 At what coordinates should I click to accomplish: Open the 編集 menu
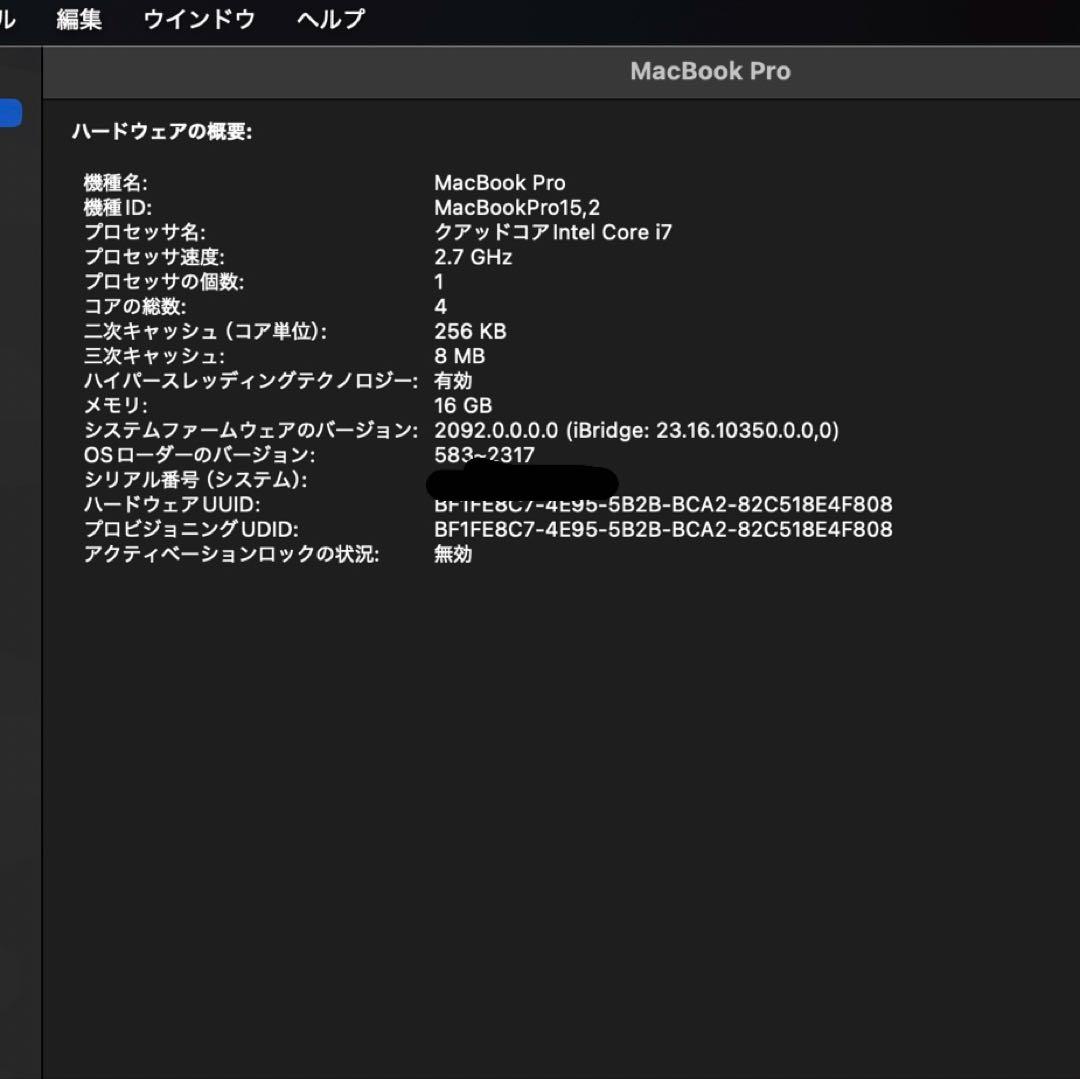pos(79,19)
